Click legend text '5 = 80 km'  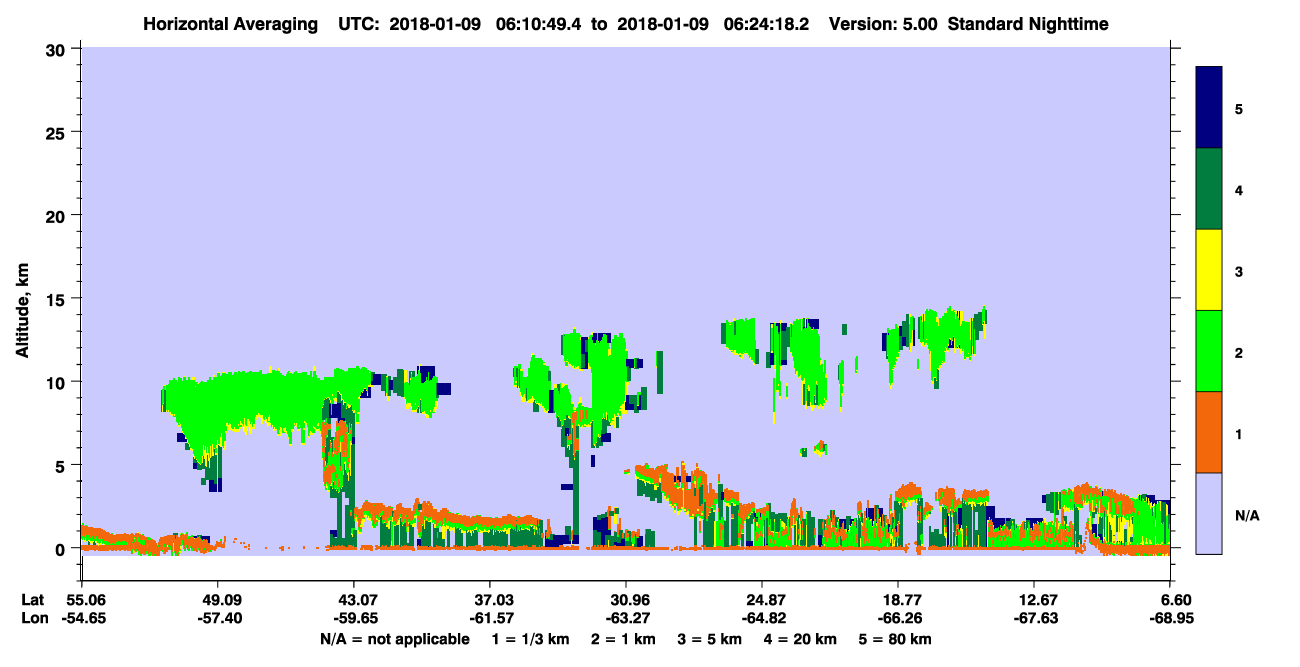click(x=895, y=639)
